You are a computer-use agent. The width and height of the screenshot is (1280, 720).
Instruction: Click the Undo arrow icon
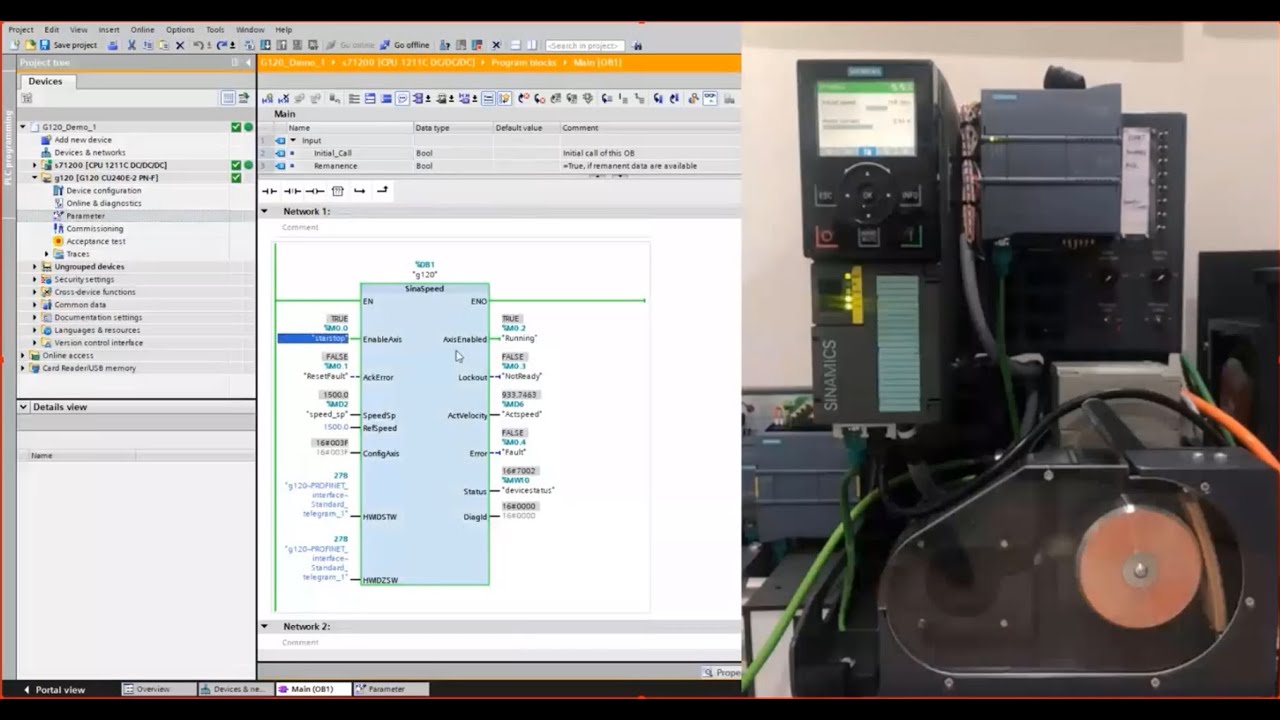[198, 45]
